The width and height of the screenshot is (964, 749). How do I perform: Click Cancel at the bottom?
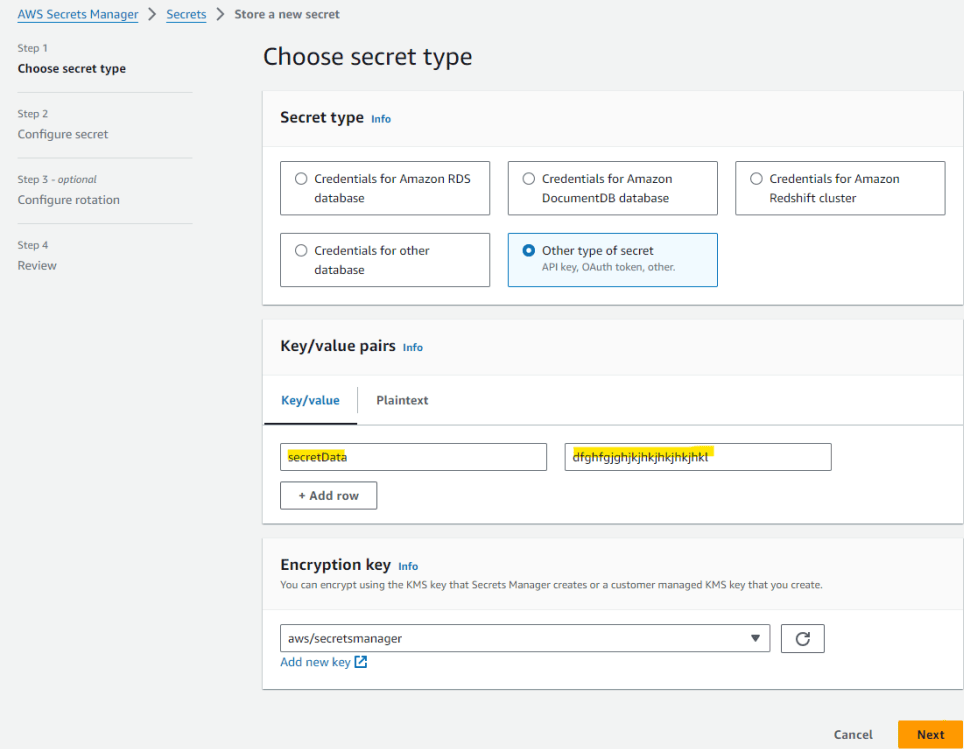853,734
